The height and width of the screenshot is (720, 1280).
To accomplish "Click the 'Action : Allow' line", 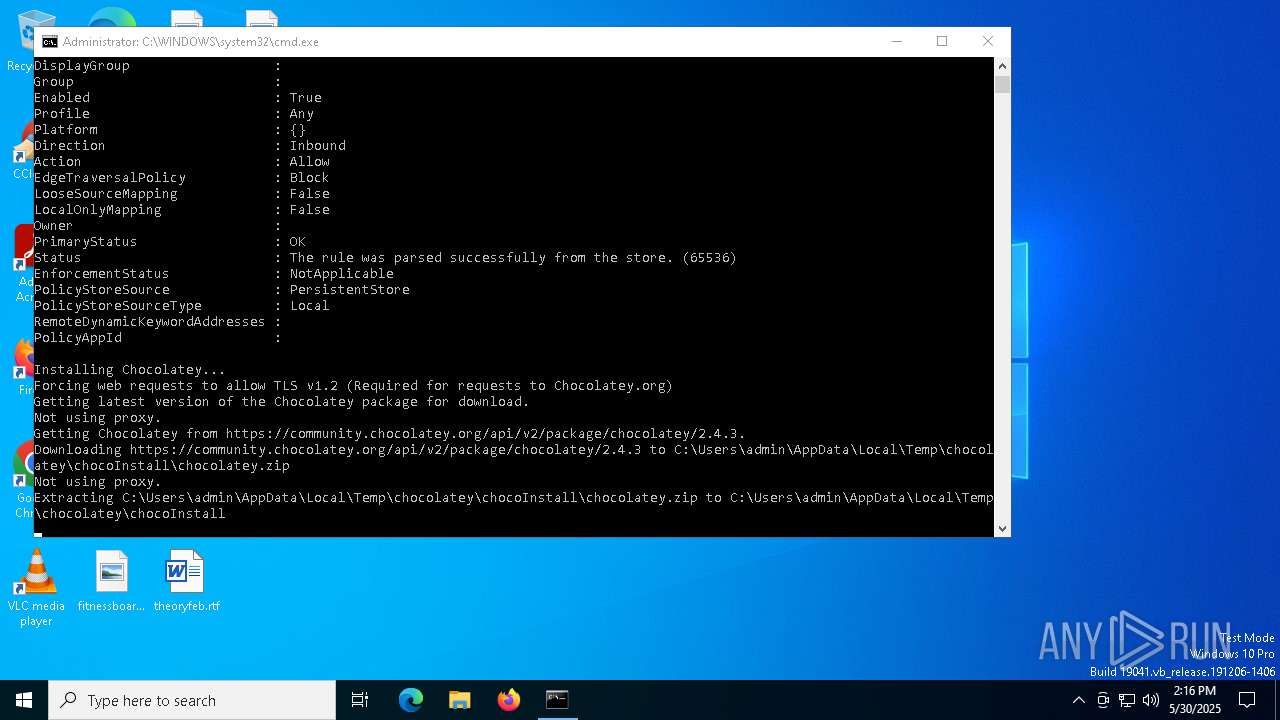I will coord(182,162).
